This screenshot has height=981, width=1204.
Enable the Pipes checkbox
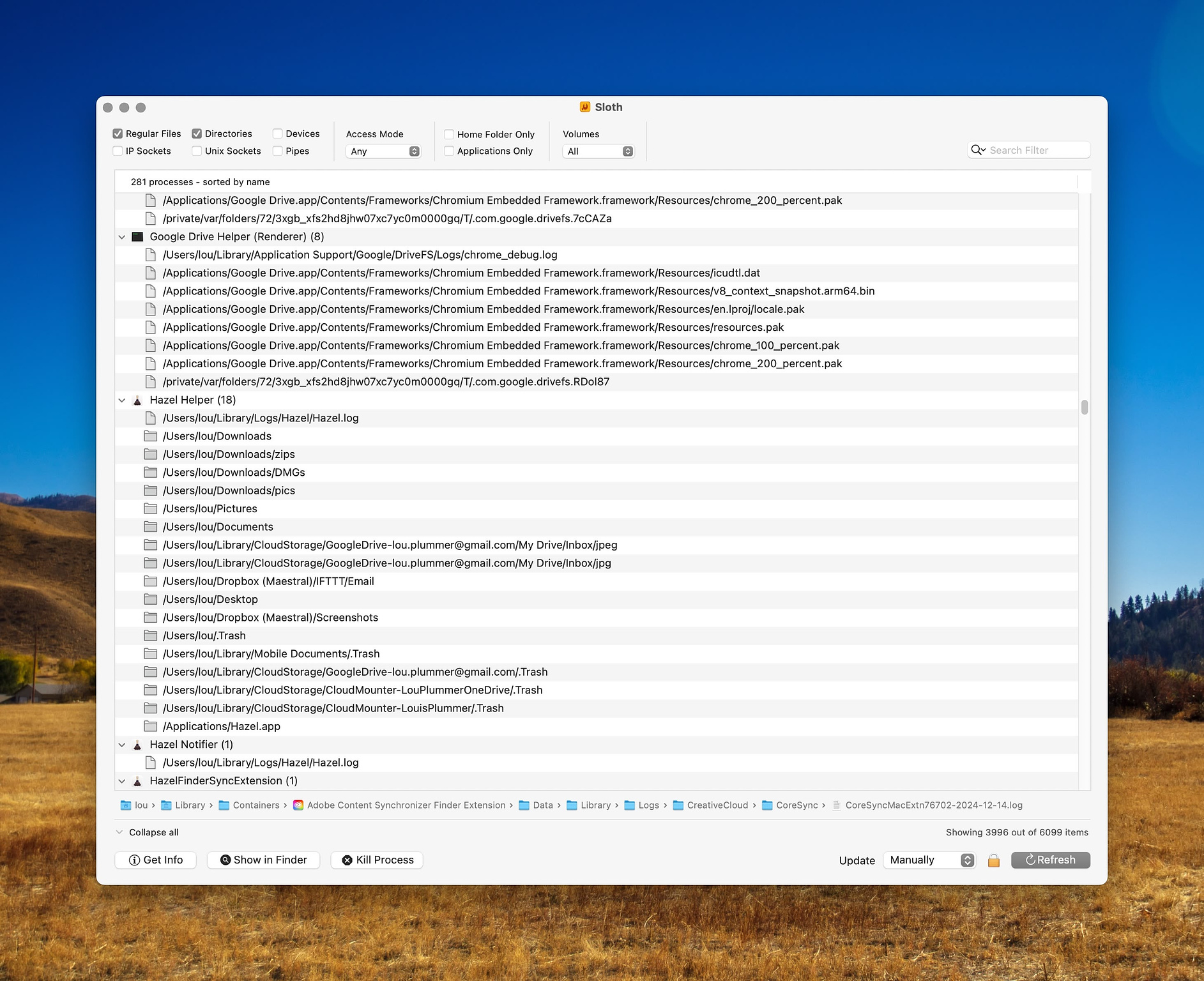pos(278,151)
